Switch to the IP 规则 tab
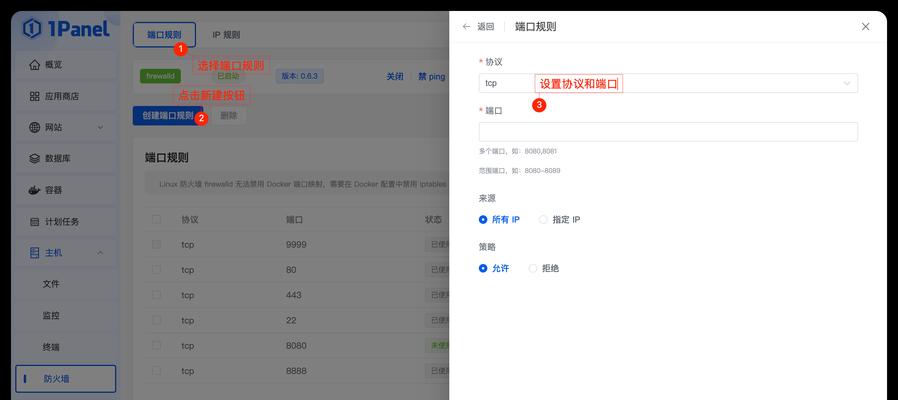 pos(226,34)
